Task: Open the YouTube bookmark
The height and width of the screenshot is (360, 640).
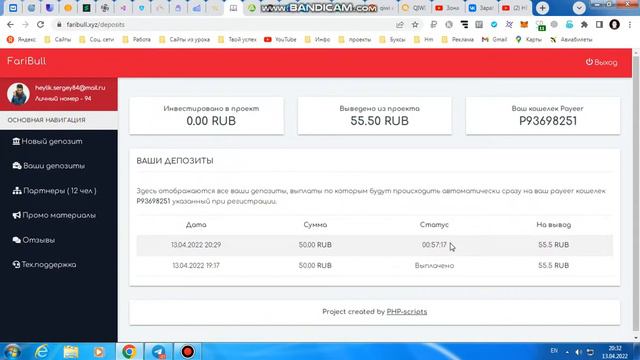Action: (x=280, y=40)
